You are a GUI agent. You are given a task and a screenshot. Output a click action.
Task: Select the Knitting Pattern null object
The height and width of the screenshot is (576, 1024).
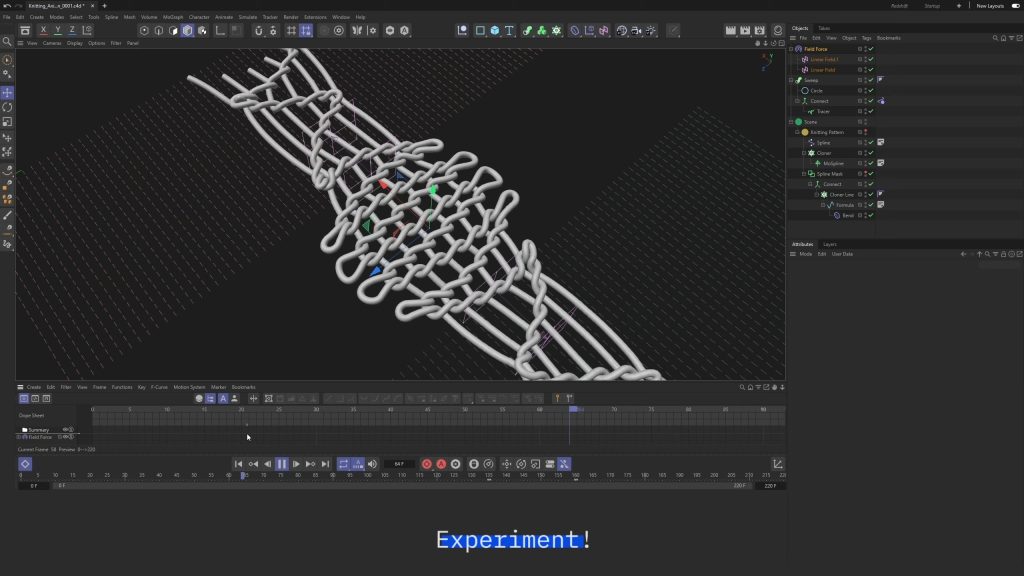[x=827, y=132]
